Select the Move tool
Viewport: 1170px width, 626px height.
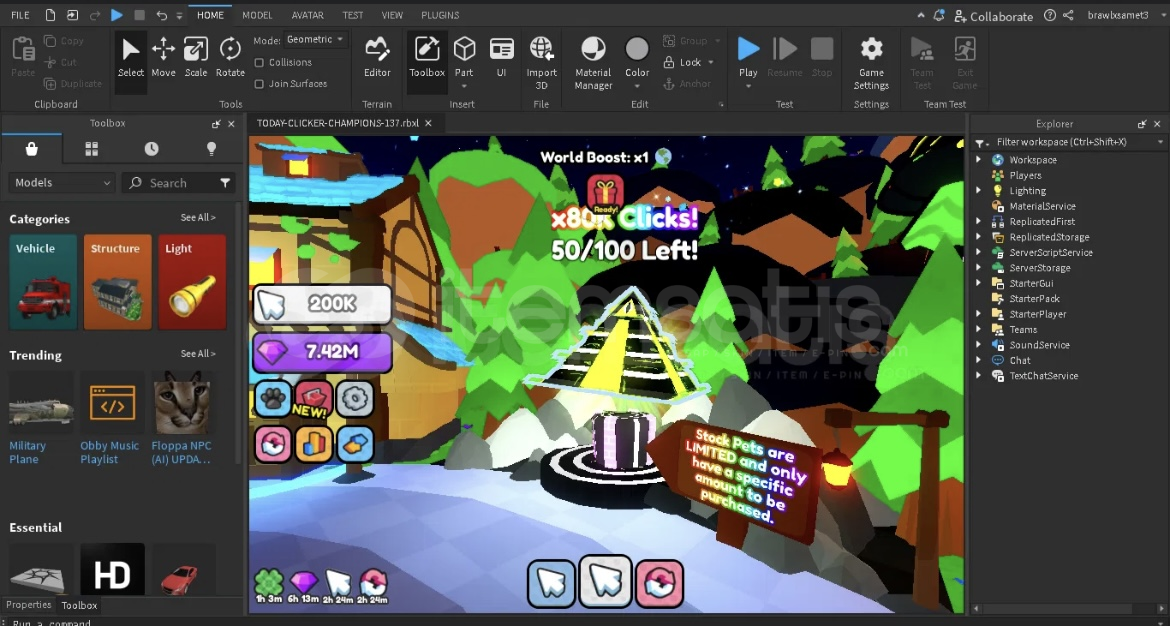163,57
